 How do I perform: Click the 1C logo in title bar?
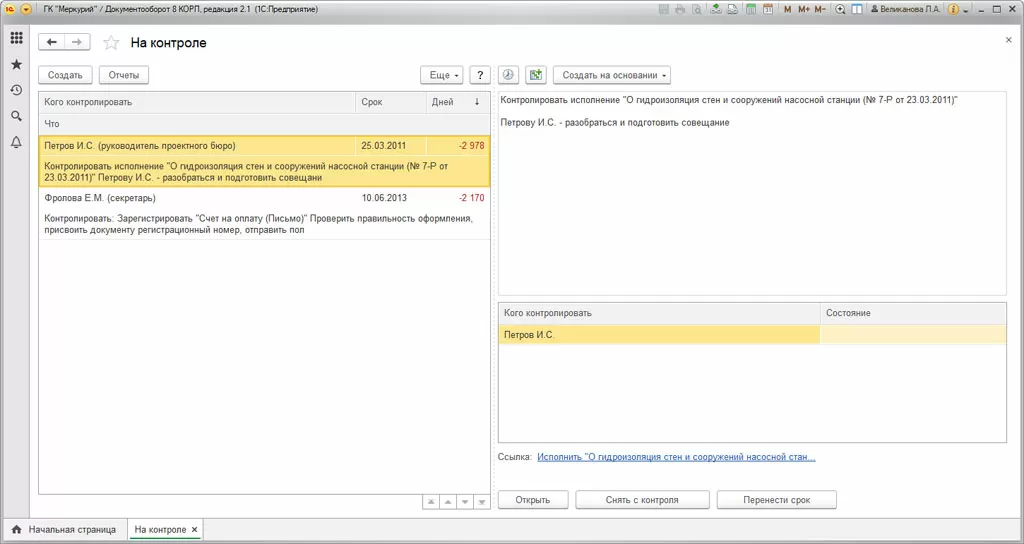point(10,10)
